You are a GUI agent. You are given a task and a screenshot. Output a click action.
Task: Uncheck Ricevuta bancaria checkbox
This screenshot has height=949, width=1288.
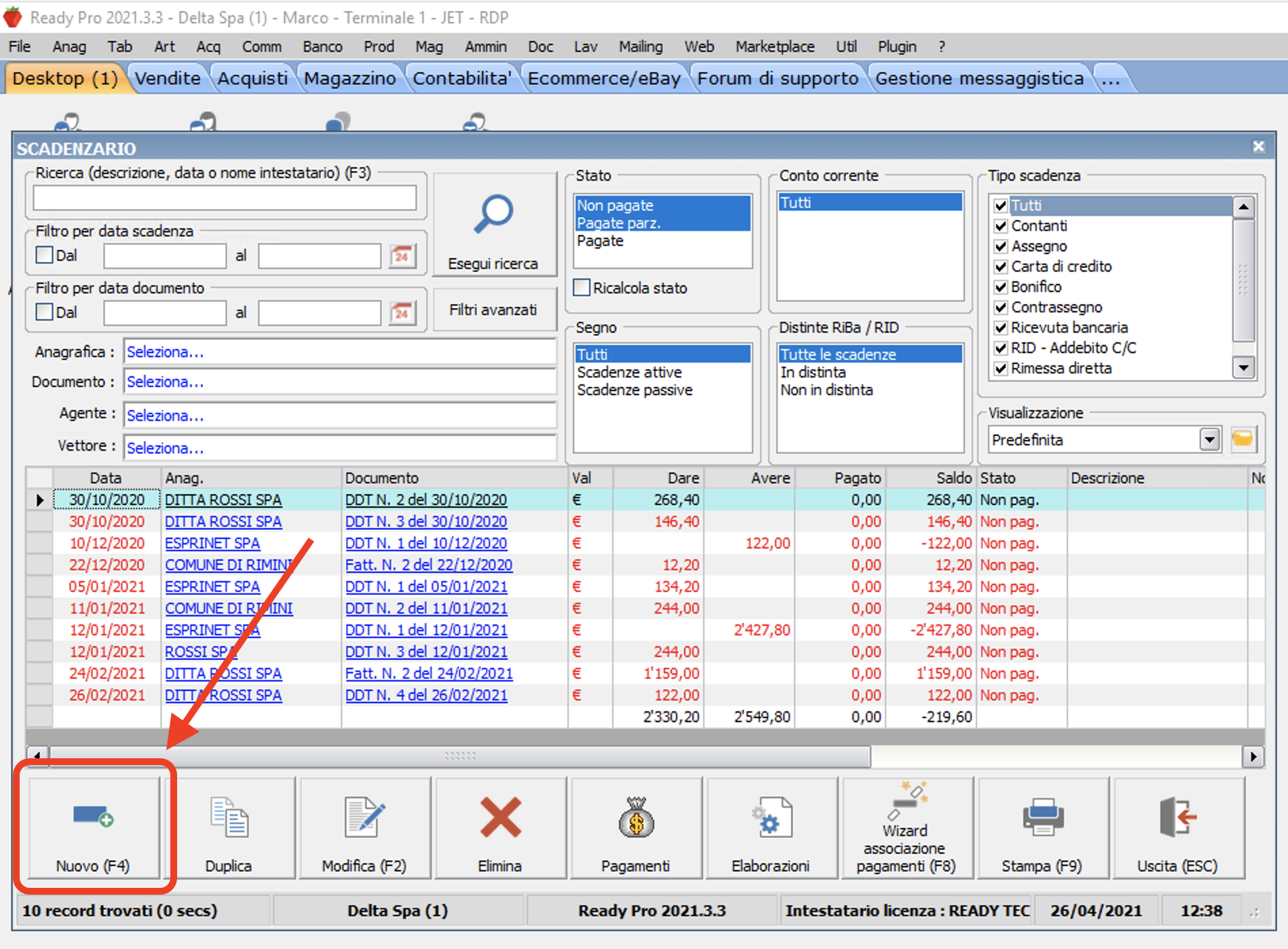click(x=1000, y=327)
